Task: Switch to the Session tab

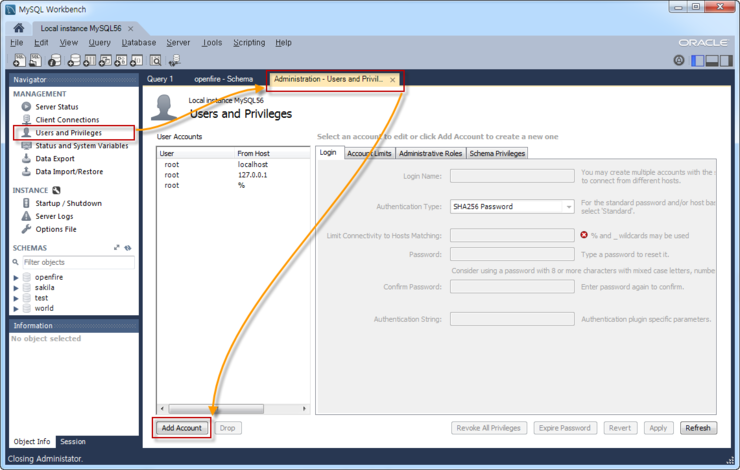Action: [73, 442]
